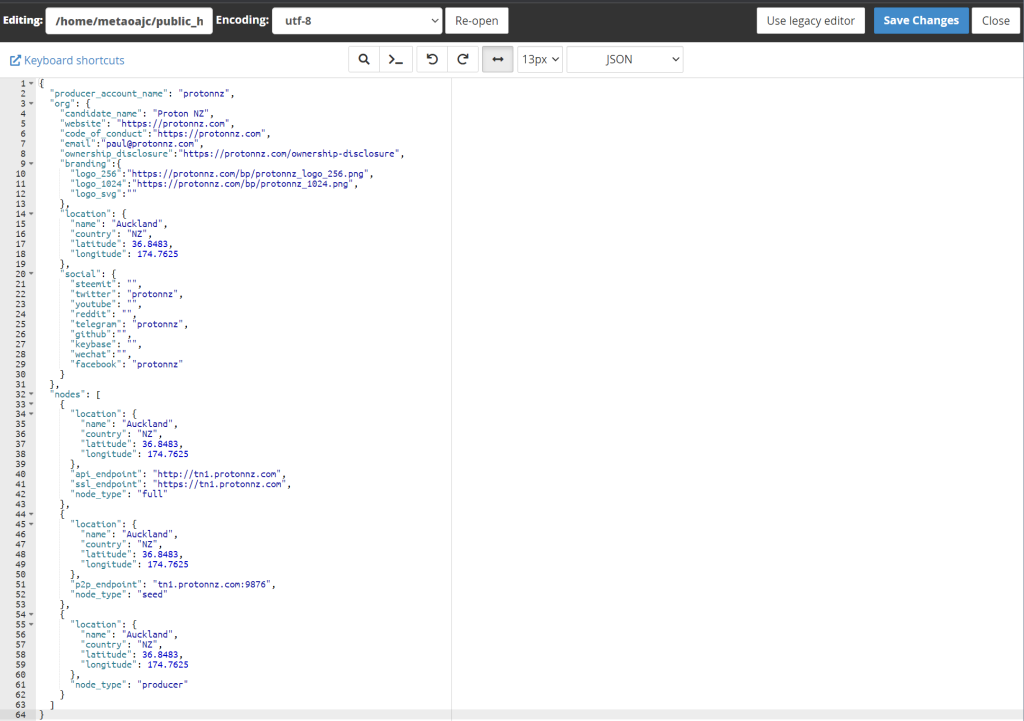Click the protonnz_1024.png URL
Viewport: 1024px width, 721px height.
click(x=244, y=184)
